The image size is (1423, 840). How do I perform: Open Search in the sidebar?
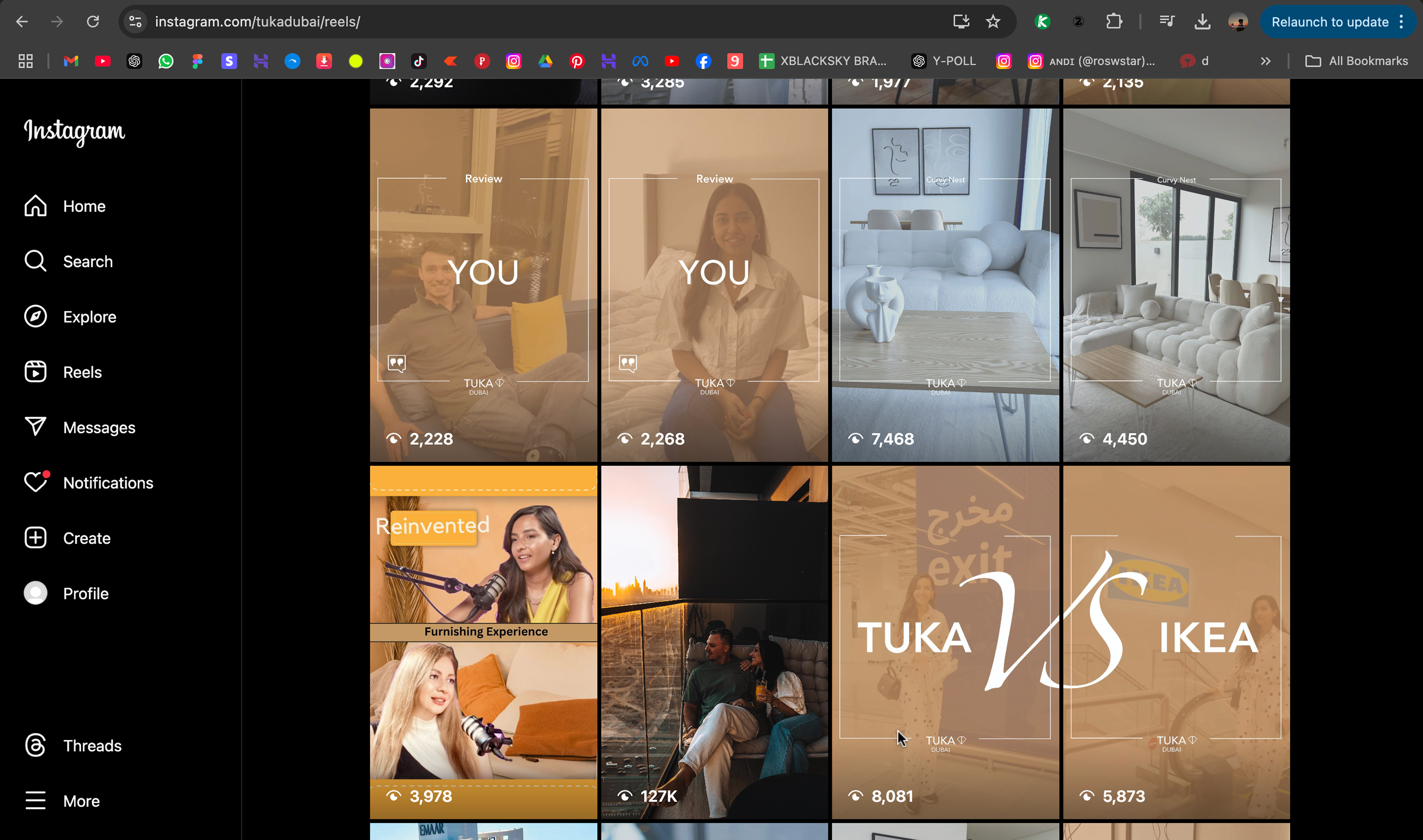point(69,262)
